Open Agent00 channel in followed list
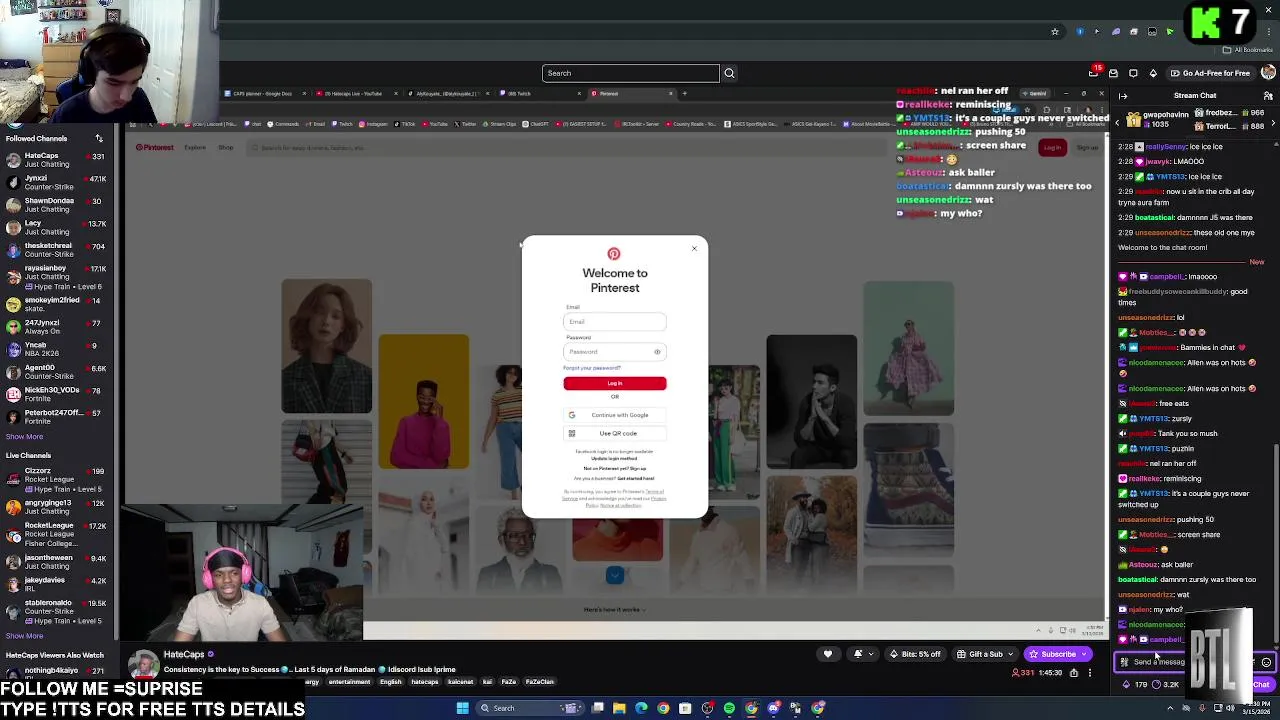 coord(56,373)
